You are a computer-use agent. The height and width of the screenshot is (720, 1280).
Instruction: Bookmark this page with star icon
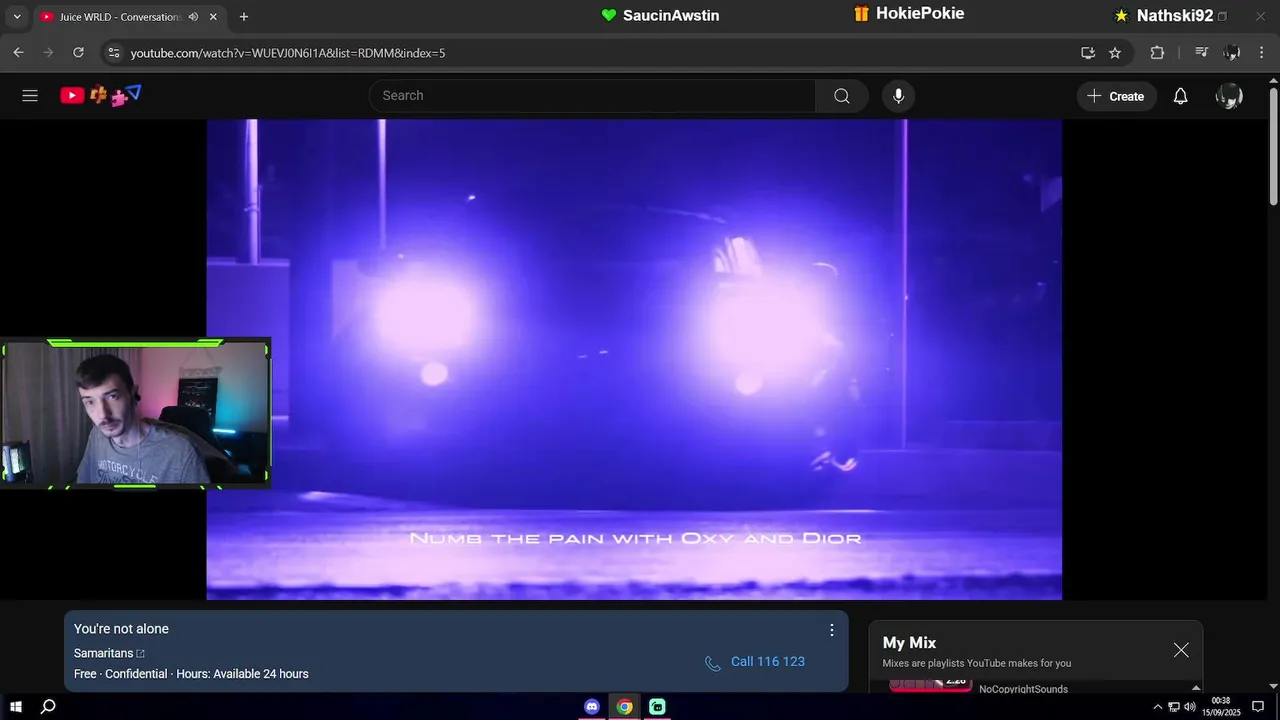[1115, 53]
